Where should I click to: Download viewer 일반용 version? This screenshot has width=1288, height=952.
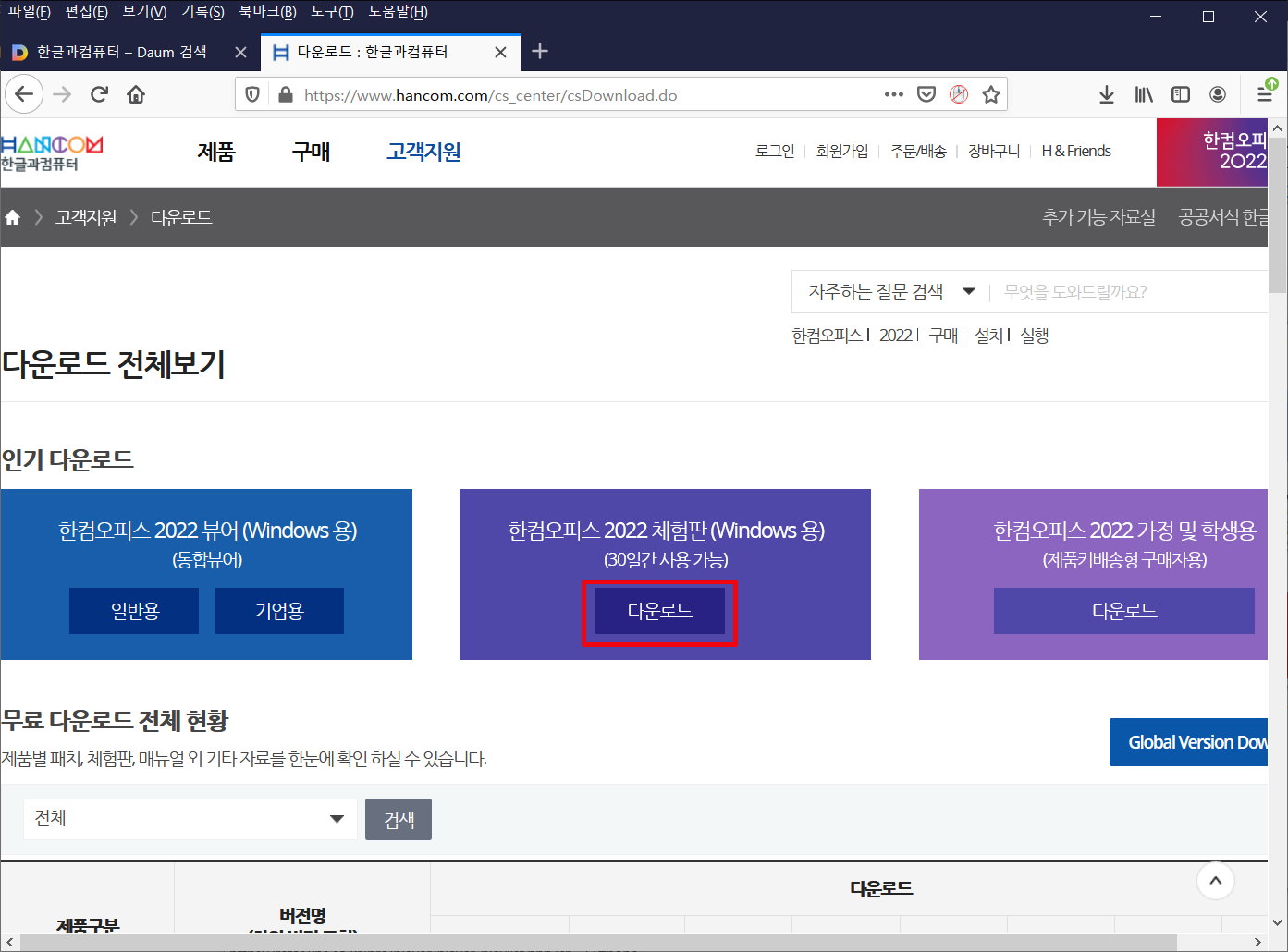pyautogui.click(x=134, y=611)
